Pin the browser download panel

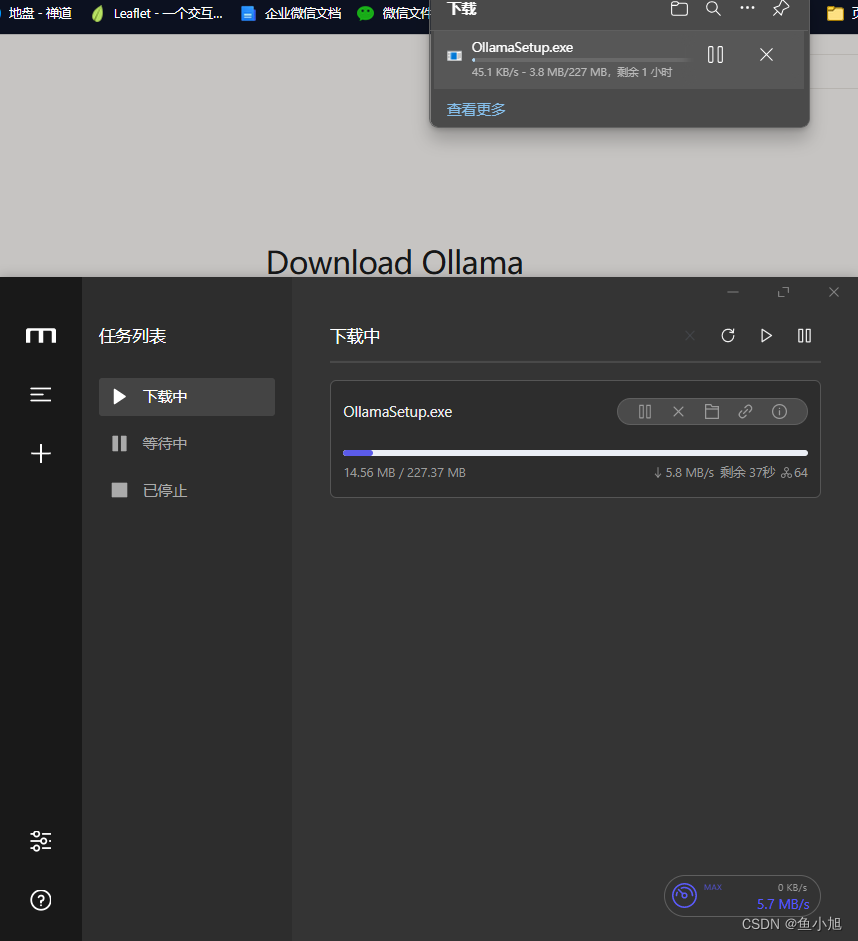[781, 8]
